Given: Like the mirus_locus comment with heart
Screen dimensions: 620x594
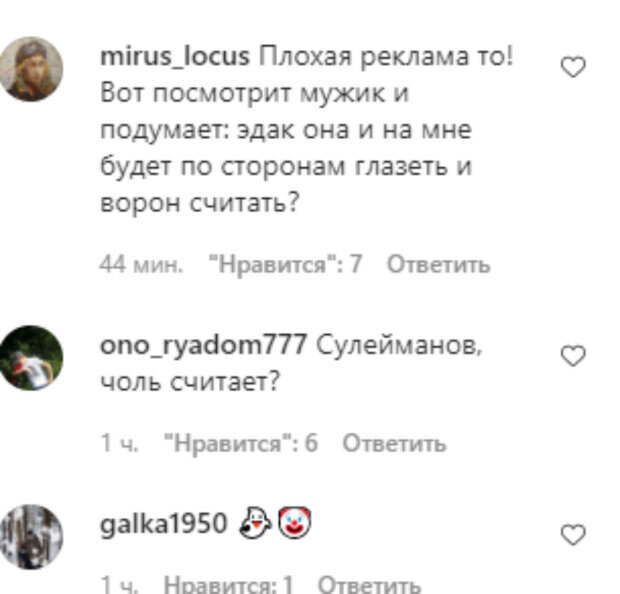Looking at the screenshot, I should tap(573, 67).
